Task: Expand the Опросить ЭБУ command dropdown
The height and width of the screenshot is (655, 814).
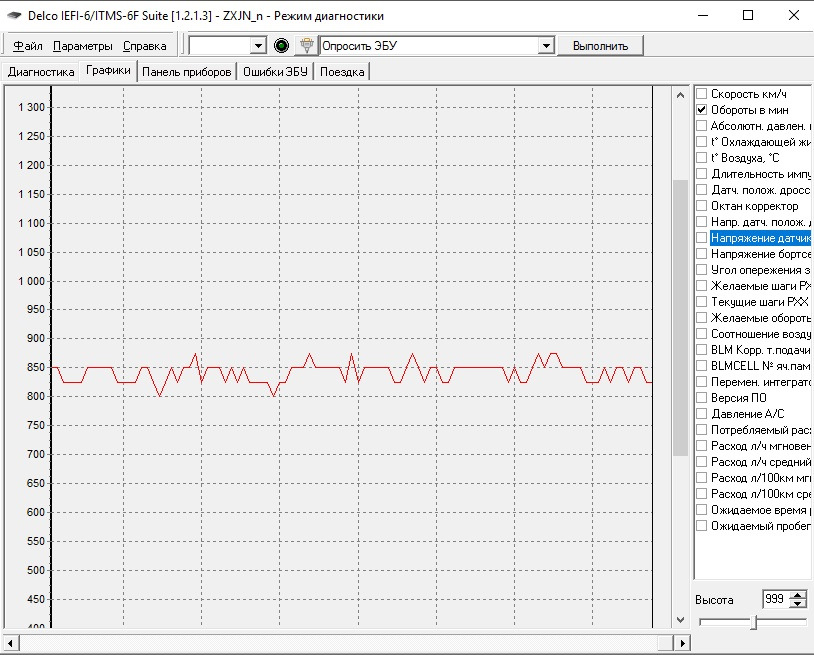Action: coord(546,46)
